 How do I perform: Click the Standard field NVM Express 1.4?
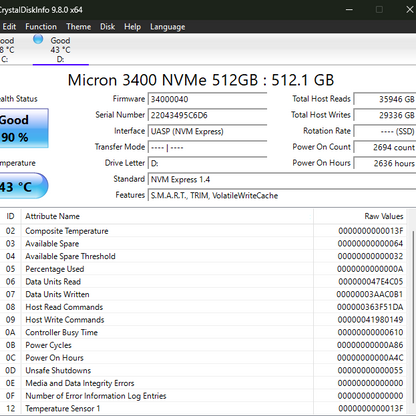(282, 179)
